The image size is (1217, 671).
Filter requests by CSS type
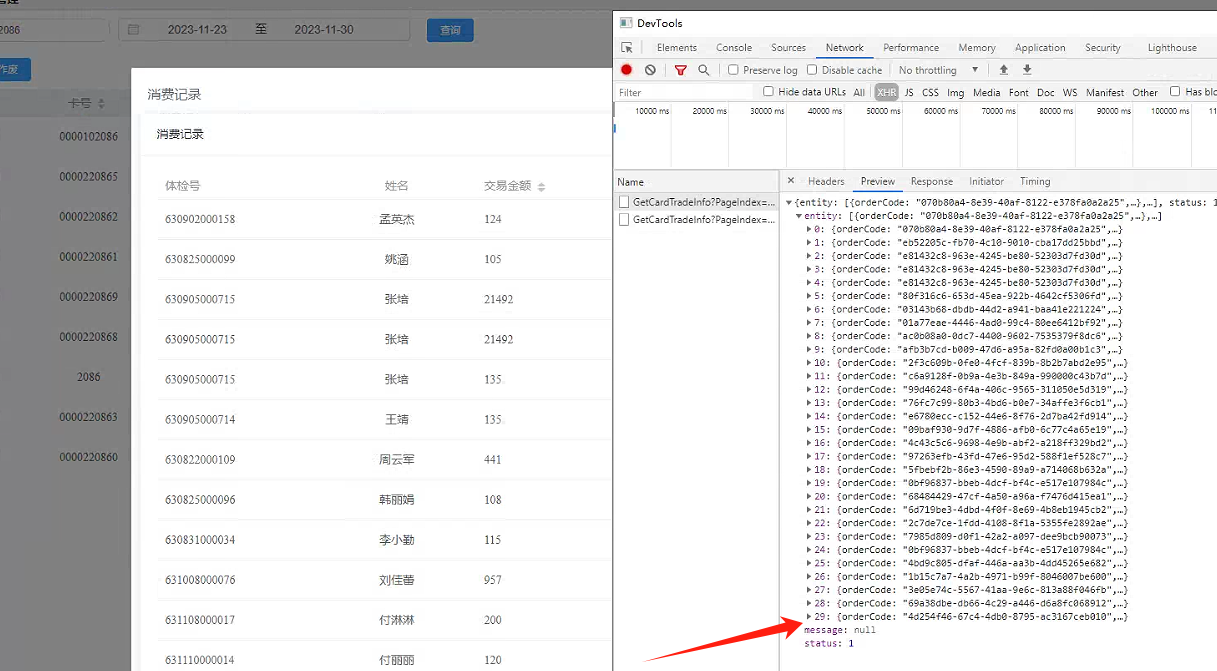930,92
